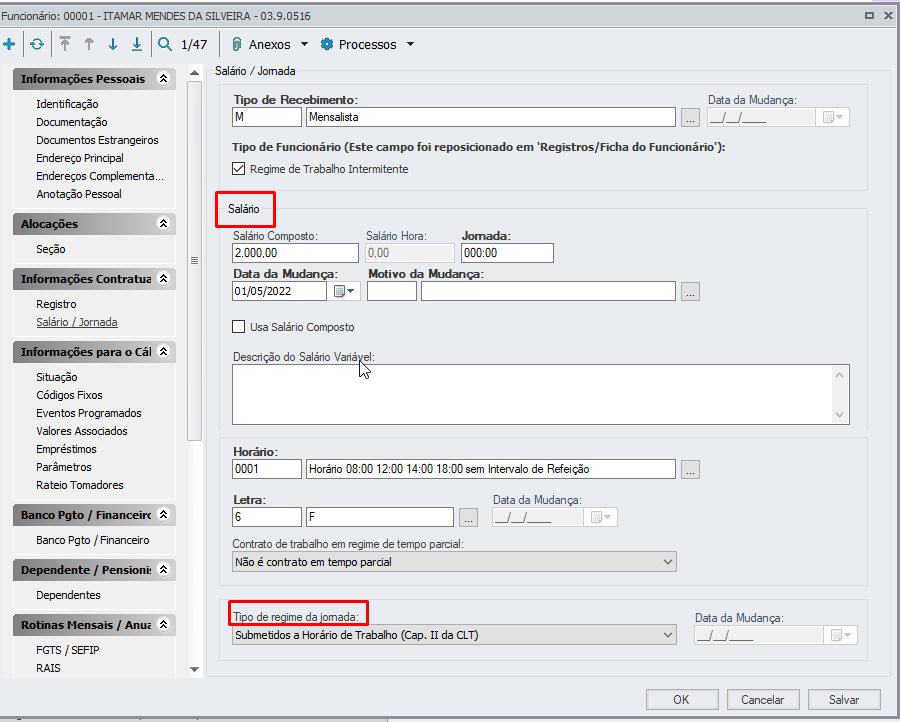Collapse Banco Pgto / Financeiro chevron
This screenshot has width=900, height=722.
[164, 514]
